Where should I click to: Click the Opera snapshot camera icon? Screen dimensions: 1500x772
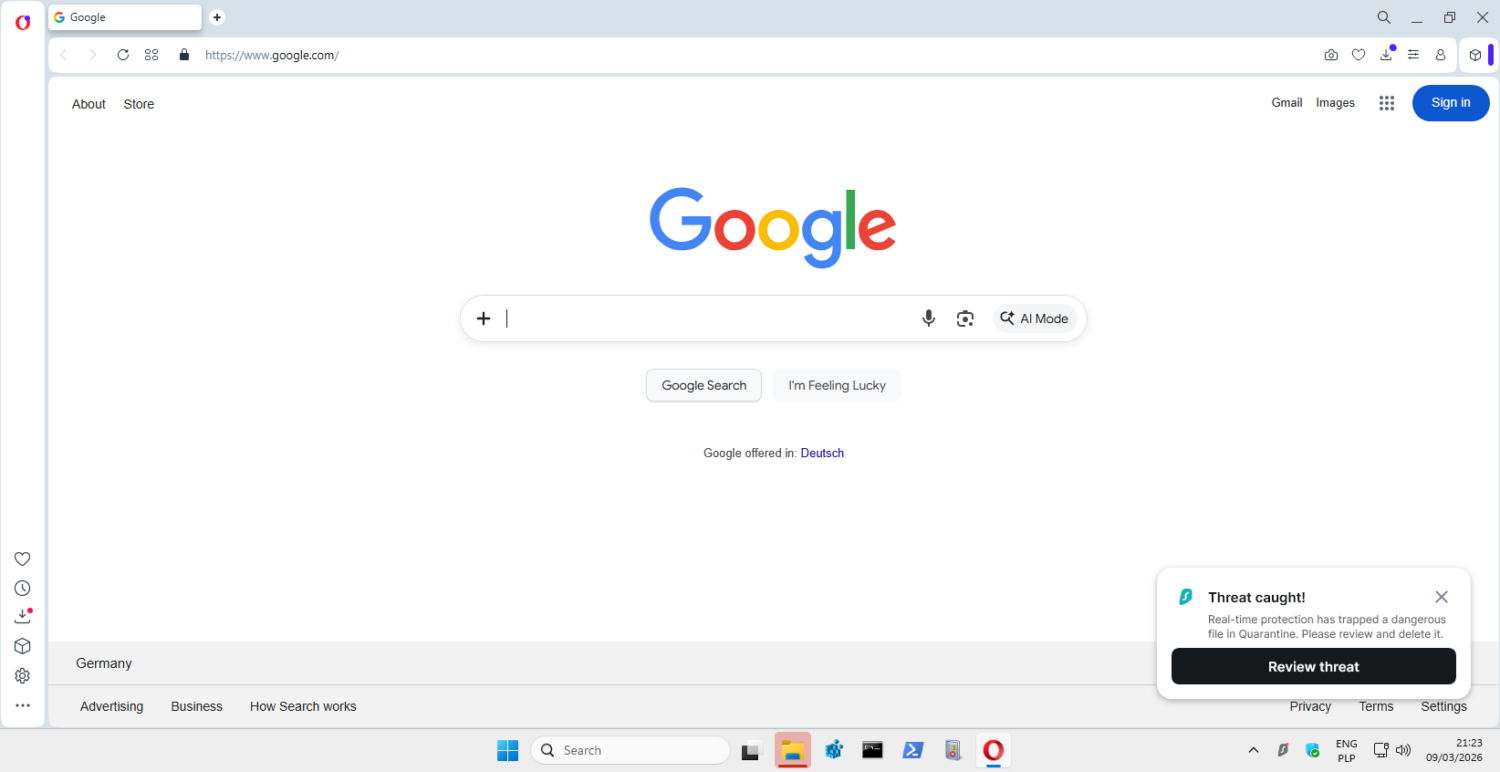pos(1330,55)
